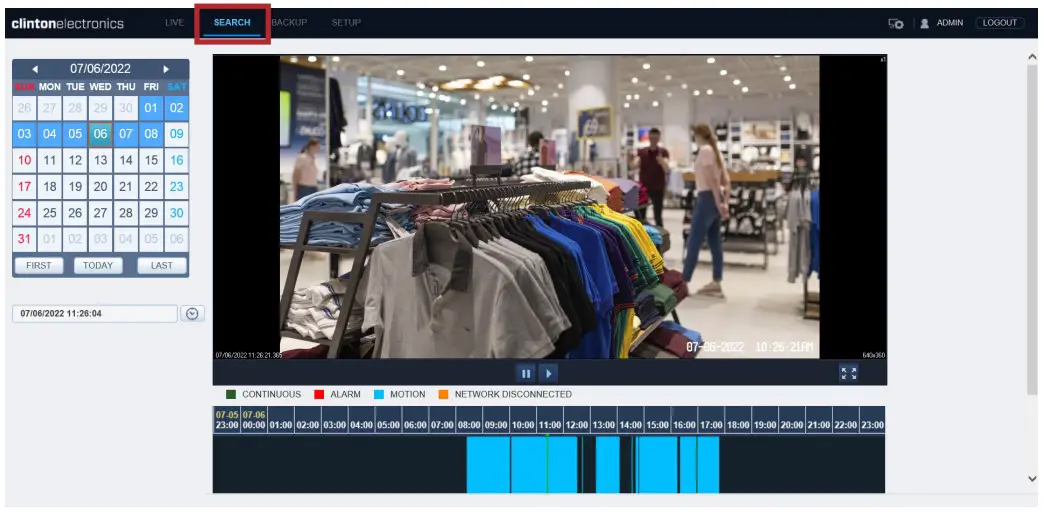The height and width of the screenshot is (517, 1044).
Task: Click the date-time field 07/06/2022 11:26:04
Action: [95, 313]
